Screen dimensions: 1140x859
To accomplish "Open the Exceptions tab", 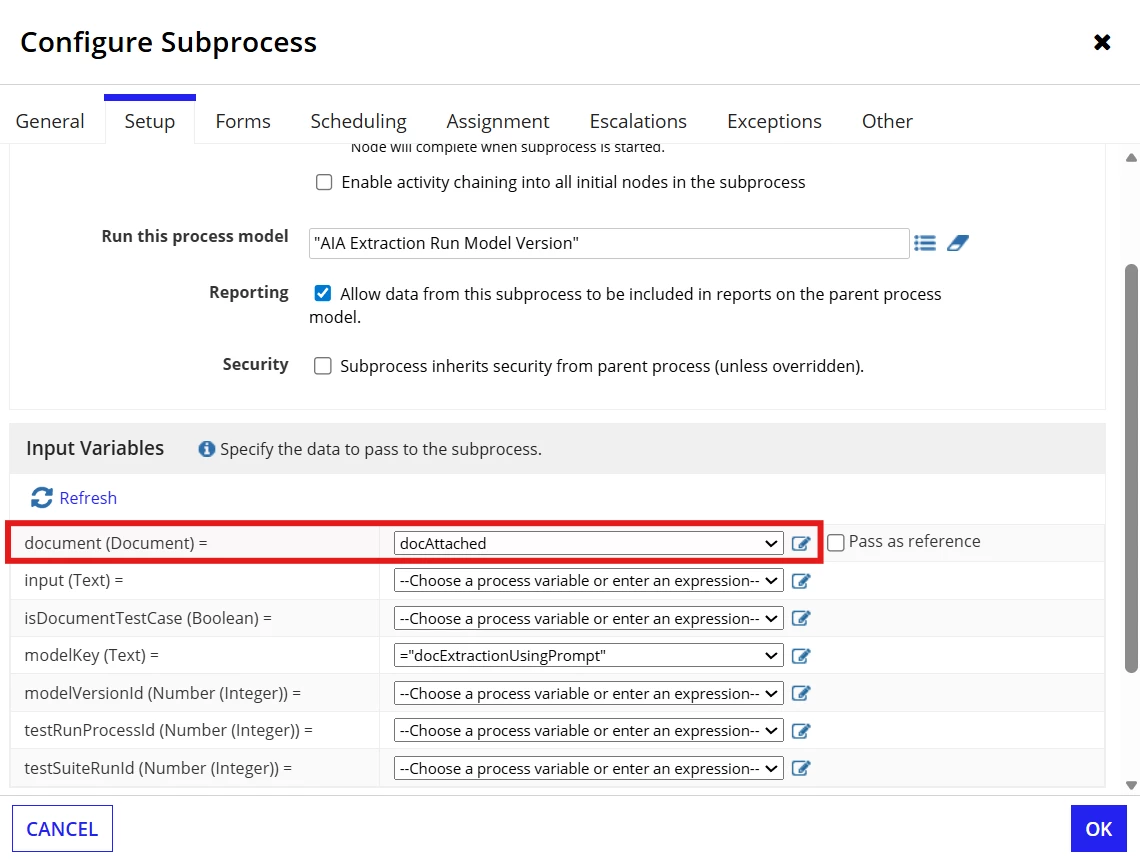I will [774, 121].
